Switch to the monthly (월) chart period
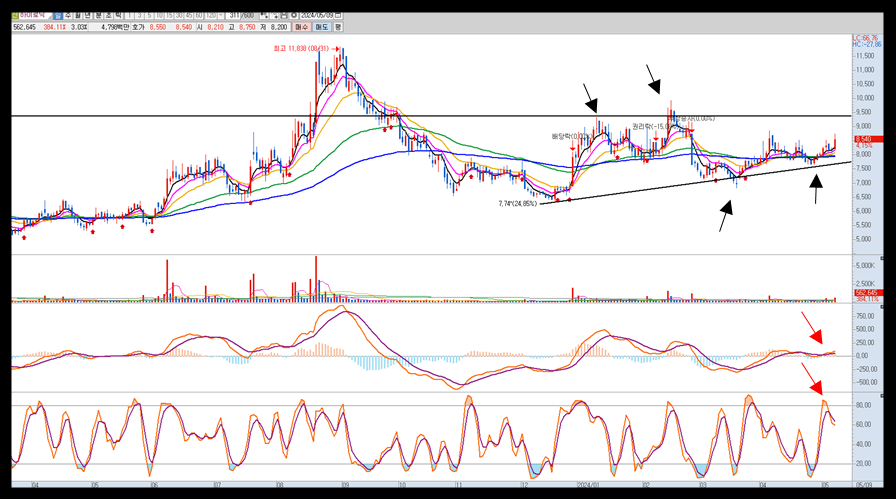 click(78, 15)
